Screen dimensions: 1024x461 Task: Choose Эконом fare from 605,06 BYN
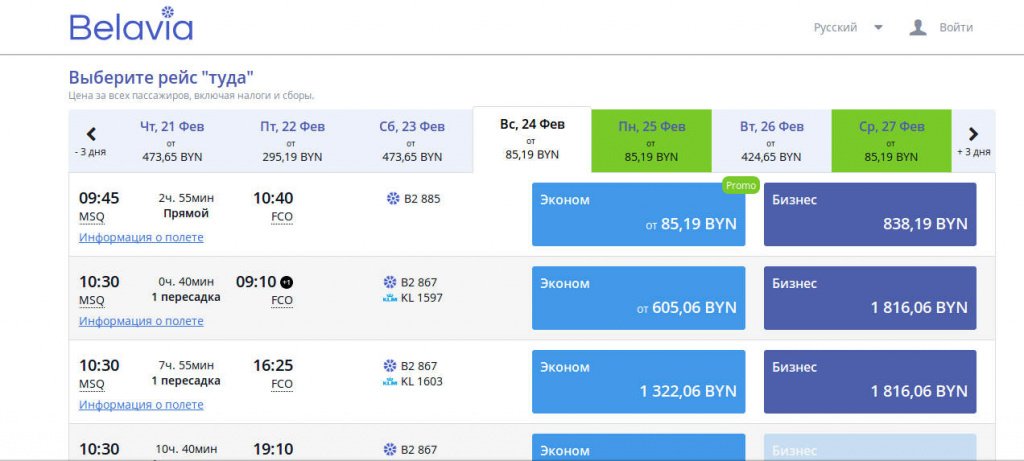(638, 298)
